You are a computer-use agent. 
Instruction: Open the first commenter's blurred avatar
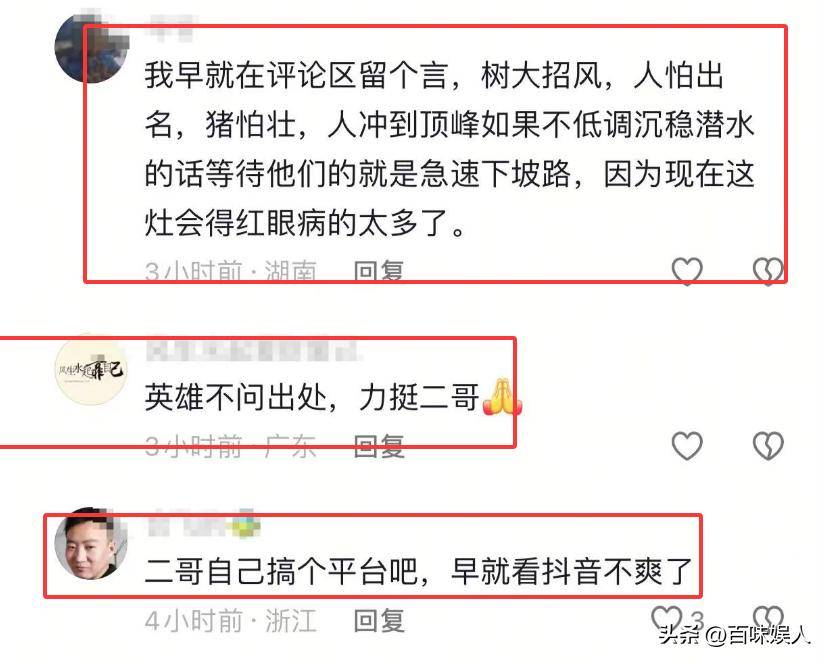pyautogui.click(x=91, y=47)
